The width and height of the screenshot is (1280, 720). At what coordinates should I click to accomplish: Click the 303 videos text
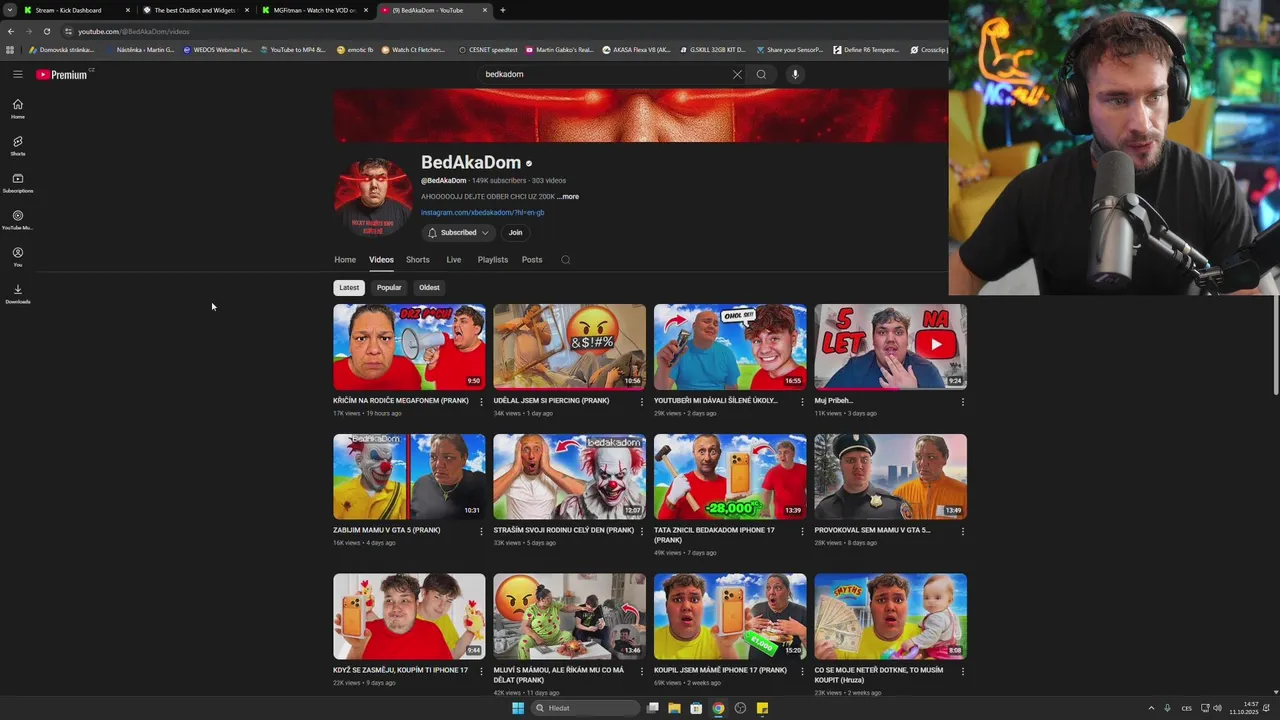549,181
